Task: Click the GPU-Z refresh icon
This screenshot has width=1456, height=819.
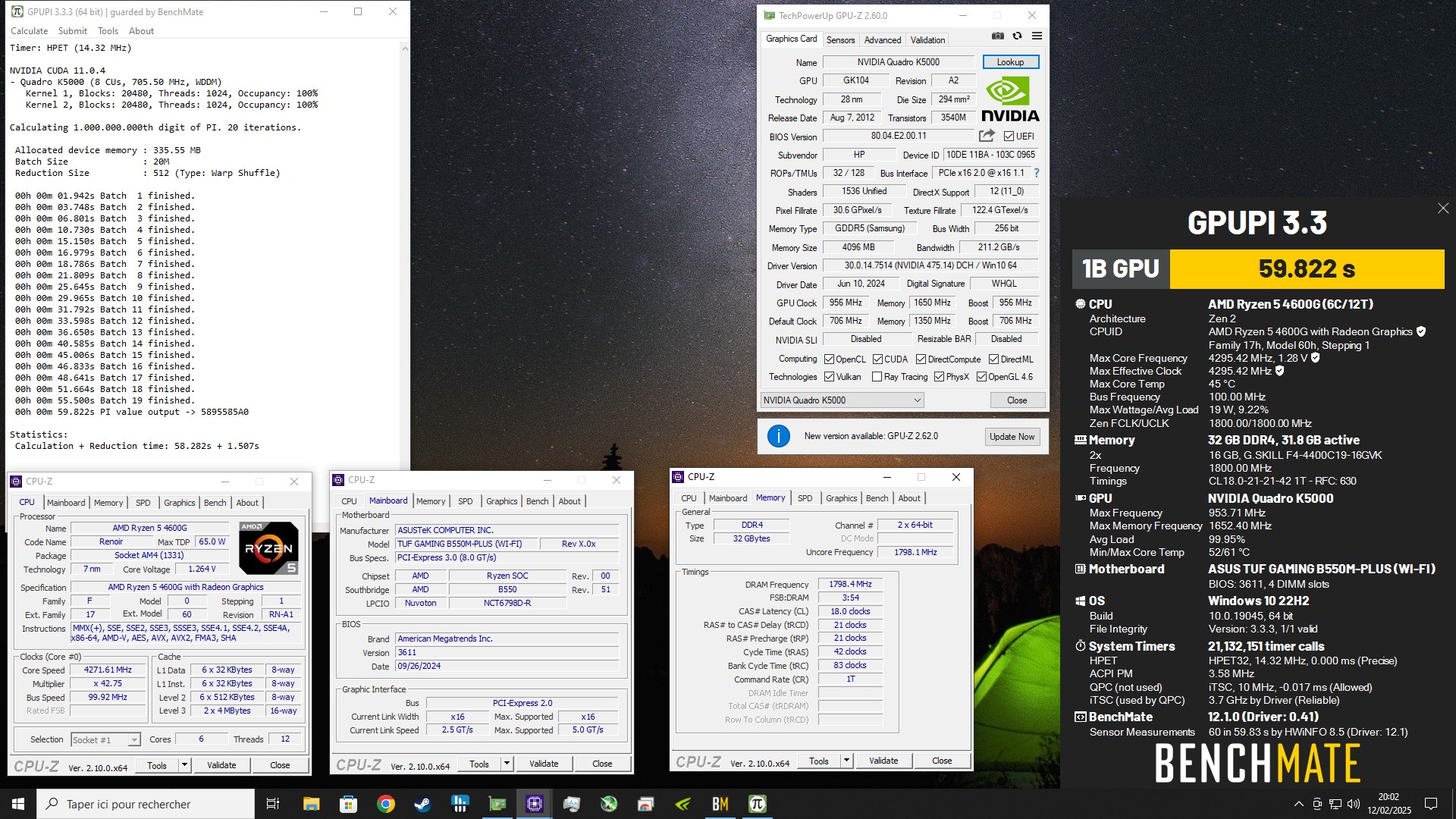Action: (1018, 36)
